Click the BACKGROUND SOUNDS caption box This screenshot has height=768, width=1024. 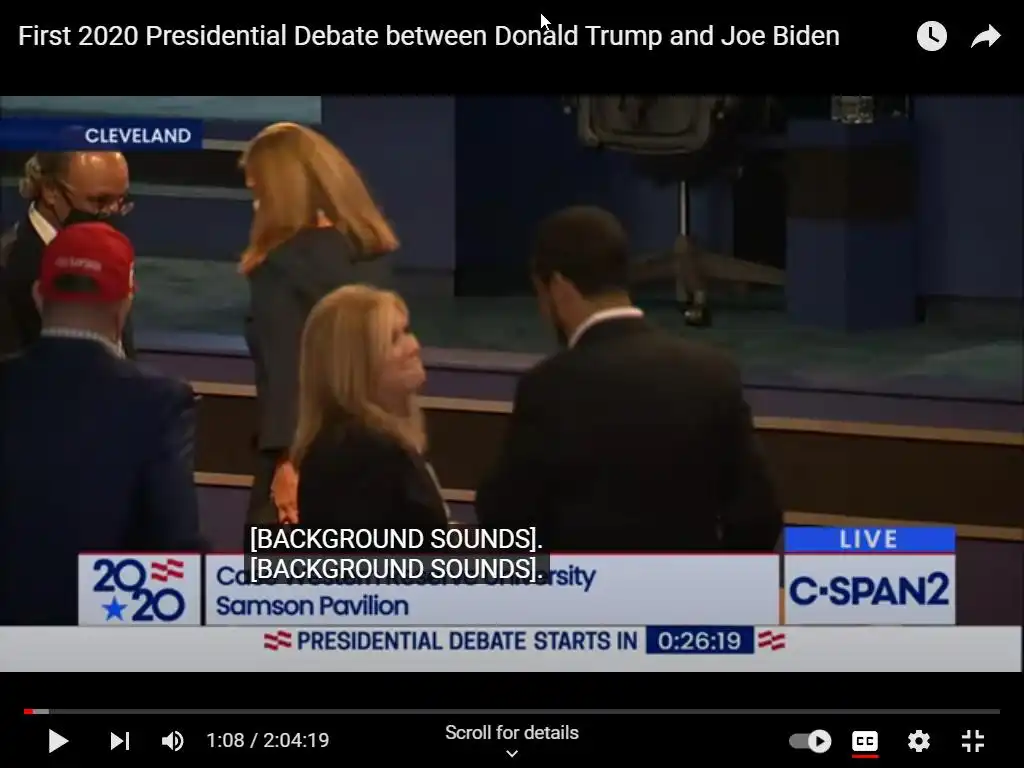click(396, 554)
